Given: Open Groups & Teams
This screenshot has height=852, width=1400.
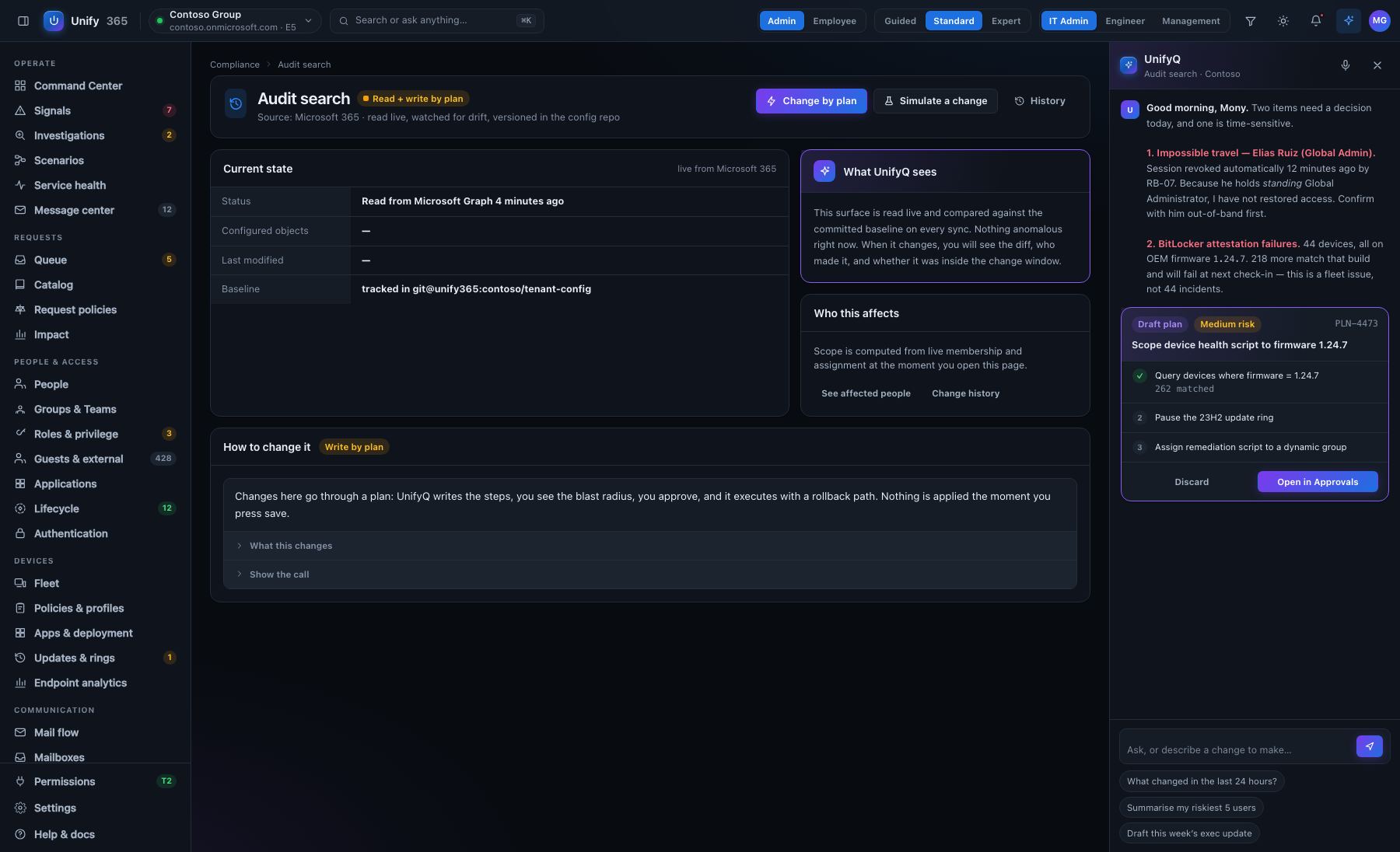Looking at the screenshot, I should 95,409.
